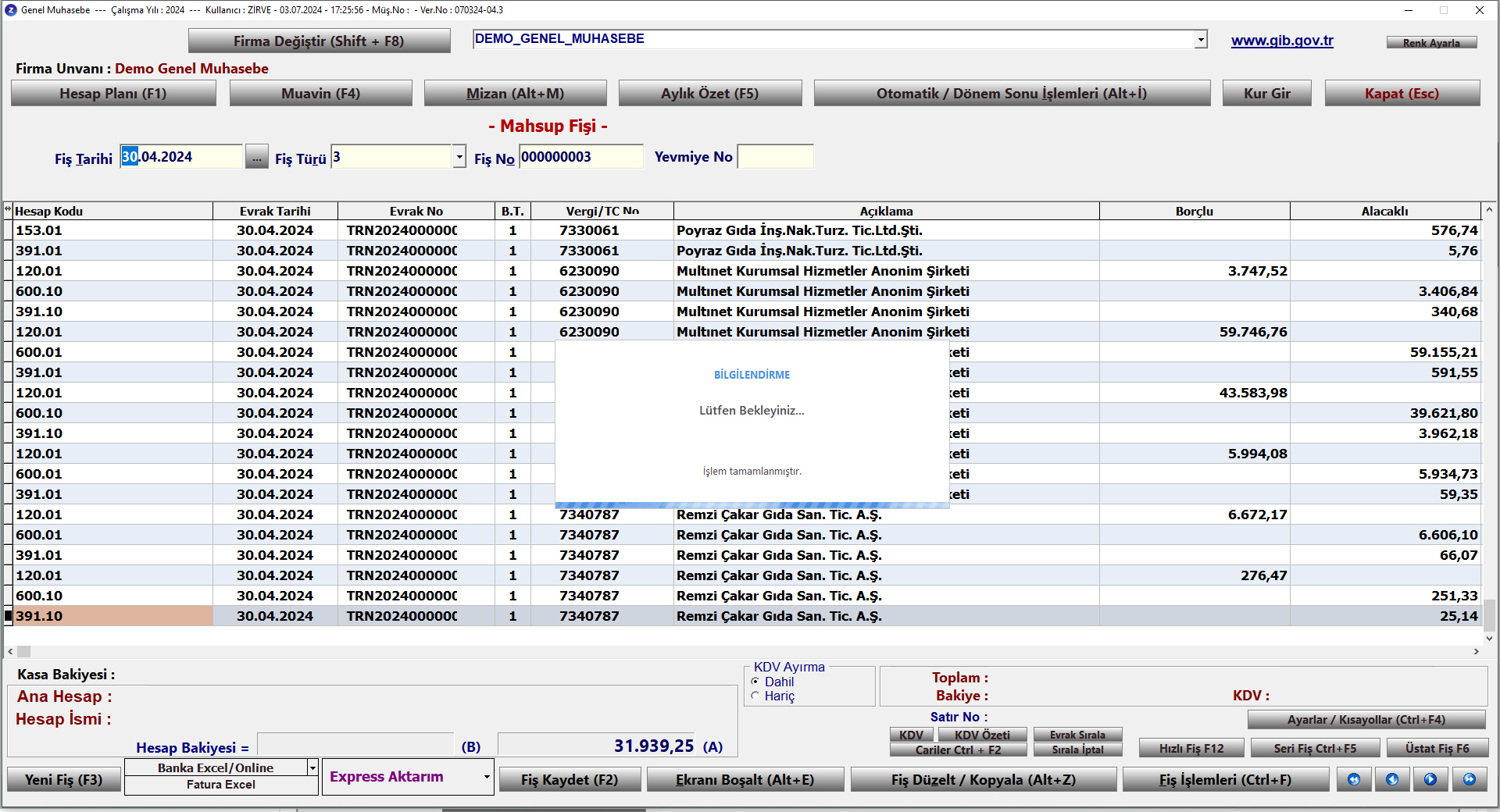Image resolution: width=1500 pixels, height=812 pixels.
Task: Click Fiş Kaydet (F2) button
Action: click(570, 779)
